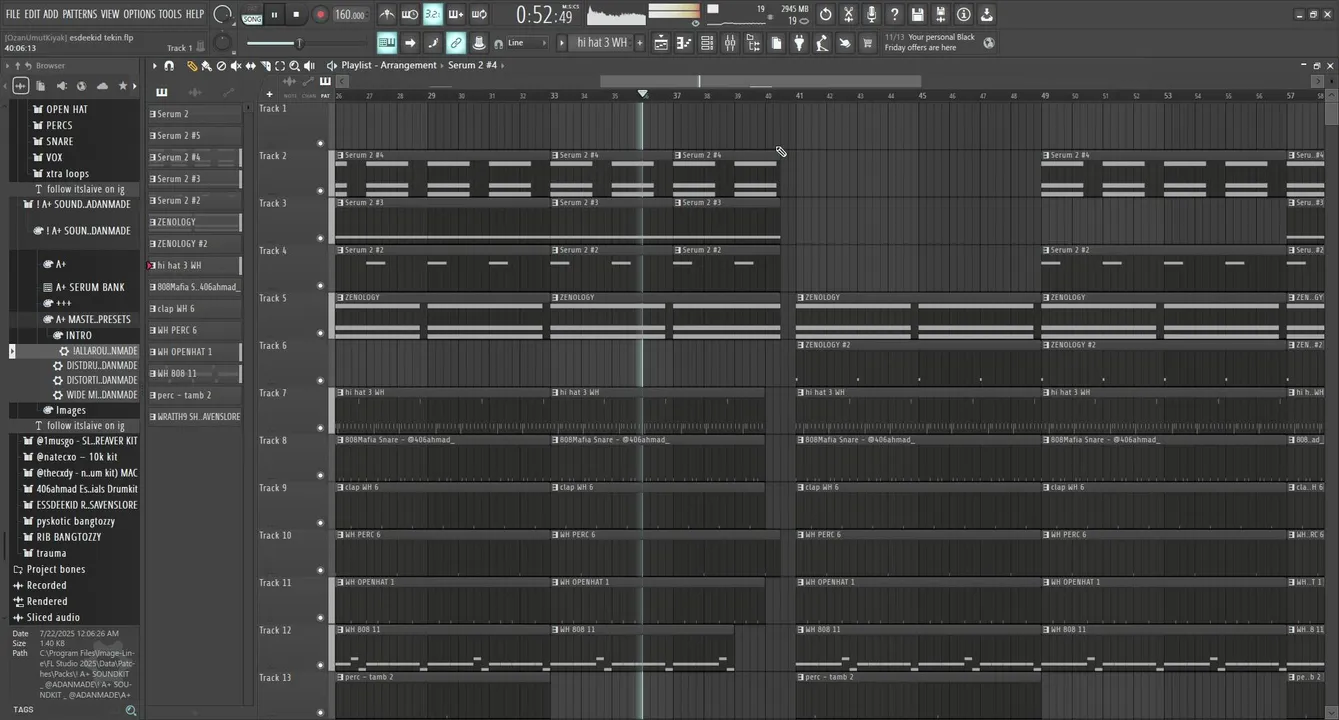Select the ZENOLOGY #2 pattern in picker
Screen dimensions: 1339x720
[195, 244]
